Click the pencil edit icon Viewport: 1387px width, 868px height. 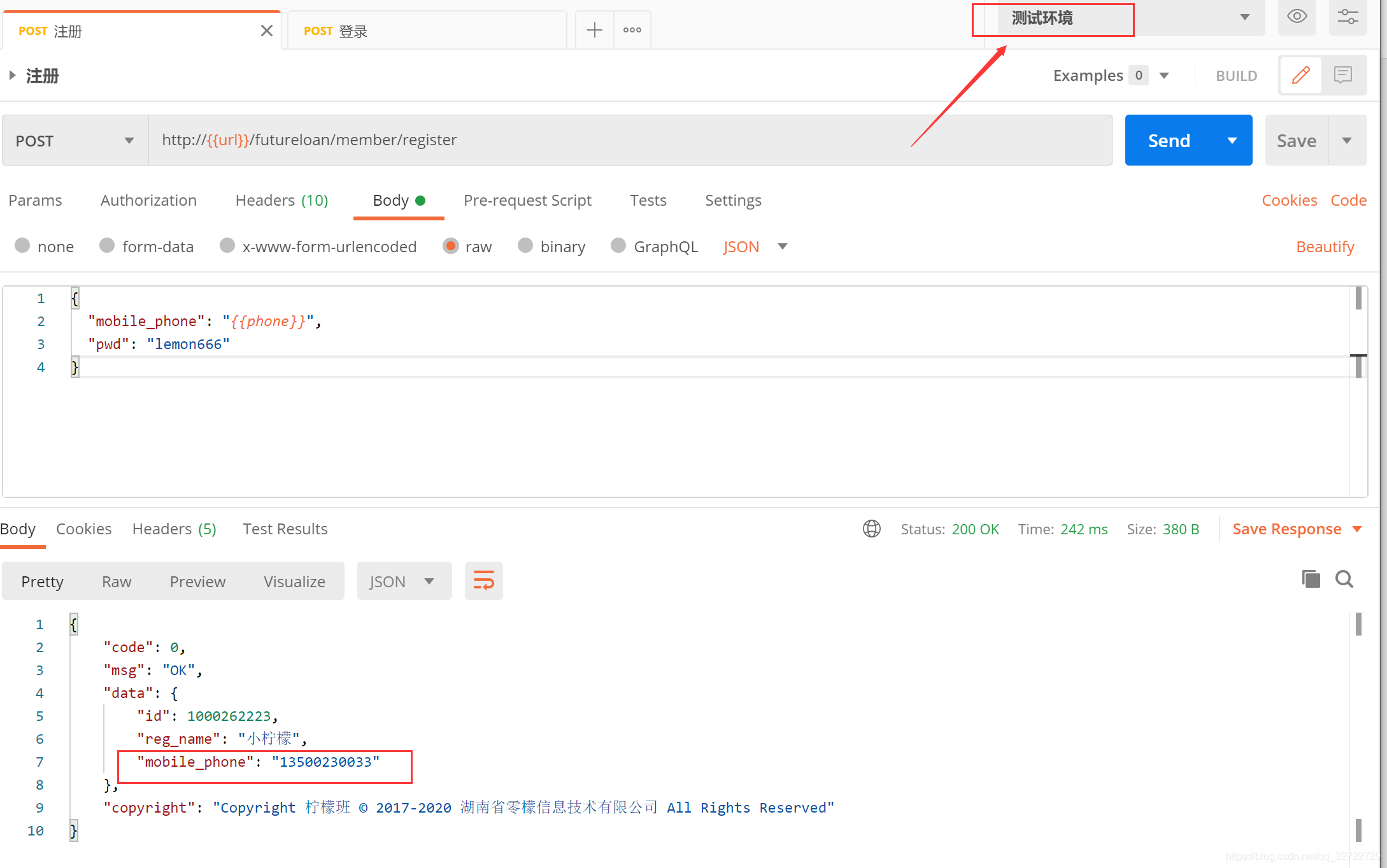coord(1301,75)
